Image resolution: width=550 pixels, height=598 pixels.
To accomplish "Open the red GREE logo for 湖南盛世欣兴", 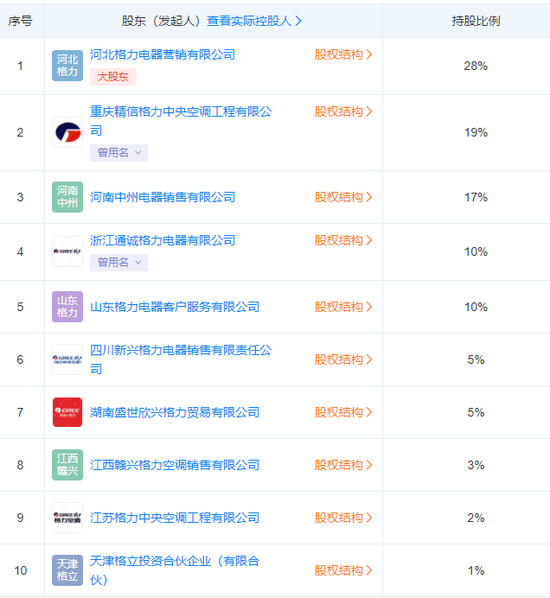I will pos(68,412).
